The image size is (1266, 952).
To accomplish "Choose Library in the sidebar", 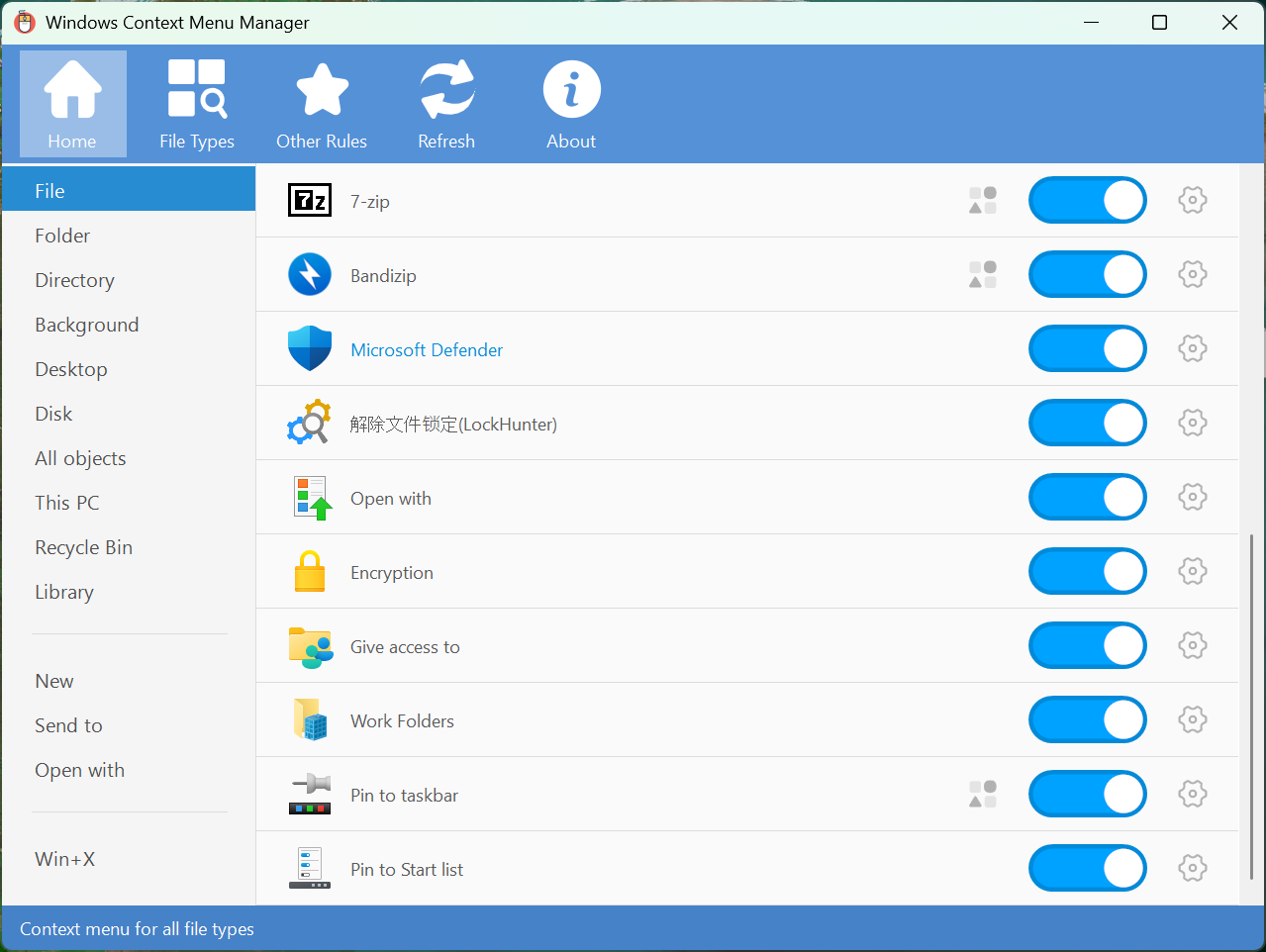I will click(129, 592).
